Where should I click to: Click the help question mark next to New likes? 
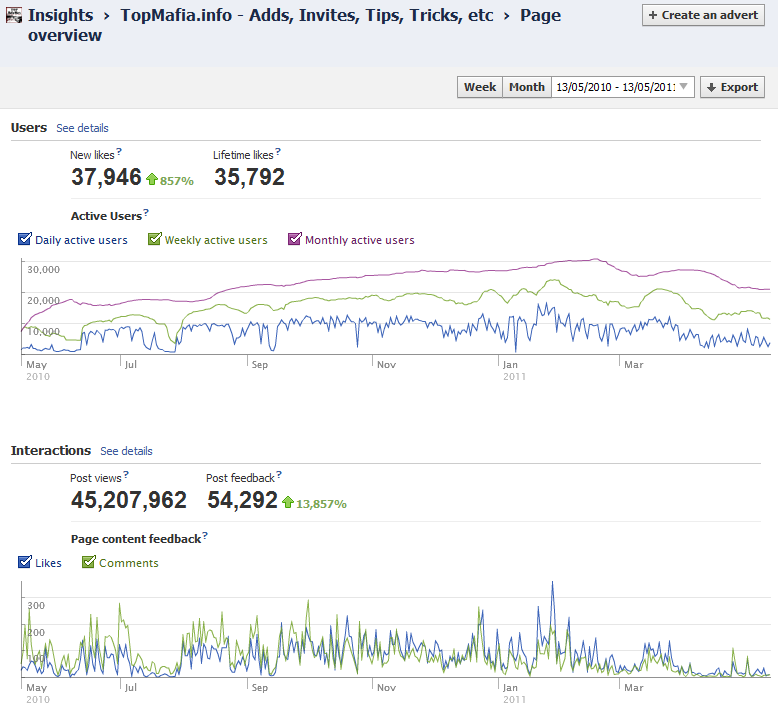119,151
